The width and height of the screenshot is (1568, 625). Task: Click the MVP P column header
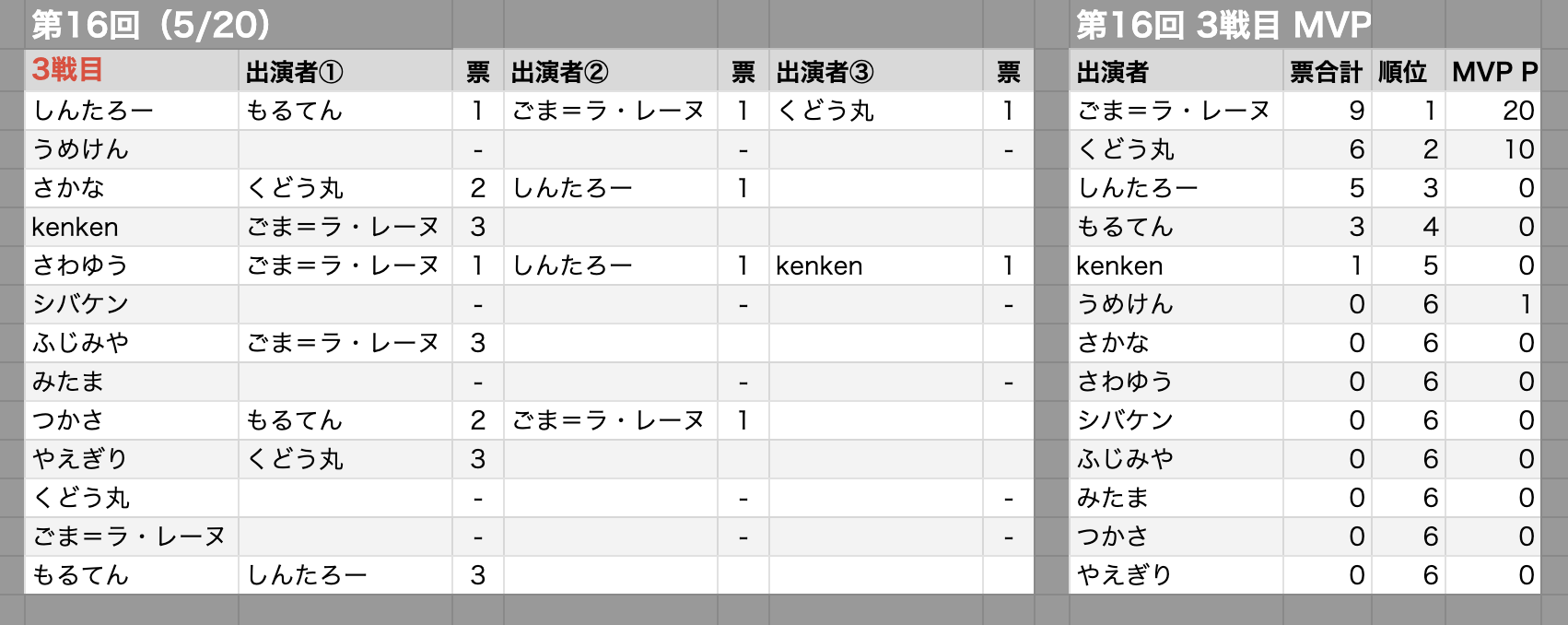1492,70
